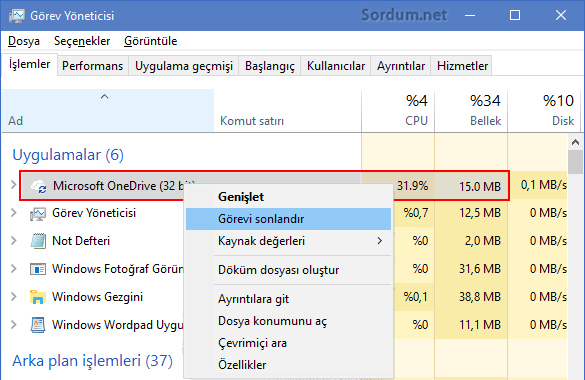Choose Özellikler from context menu
Screen dimensions: 585x380
click(288, 365)
